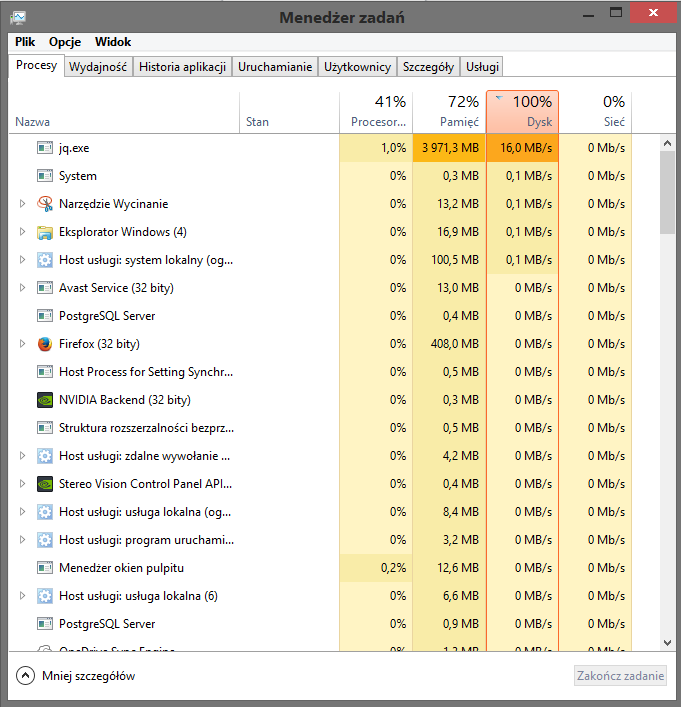Click the NVIDIA Backend process icon
The height and width of the screenshot is (707, 681).
[x=44, y=400]
